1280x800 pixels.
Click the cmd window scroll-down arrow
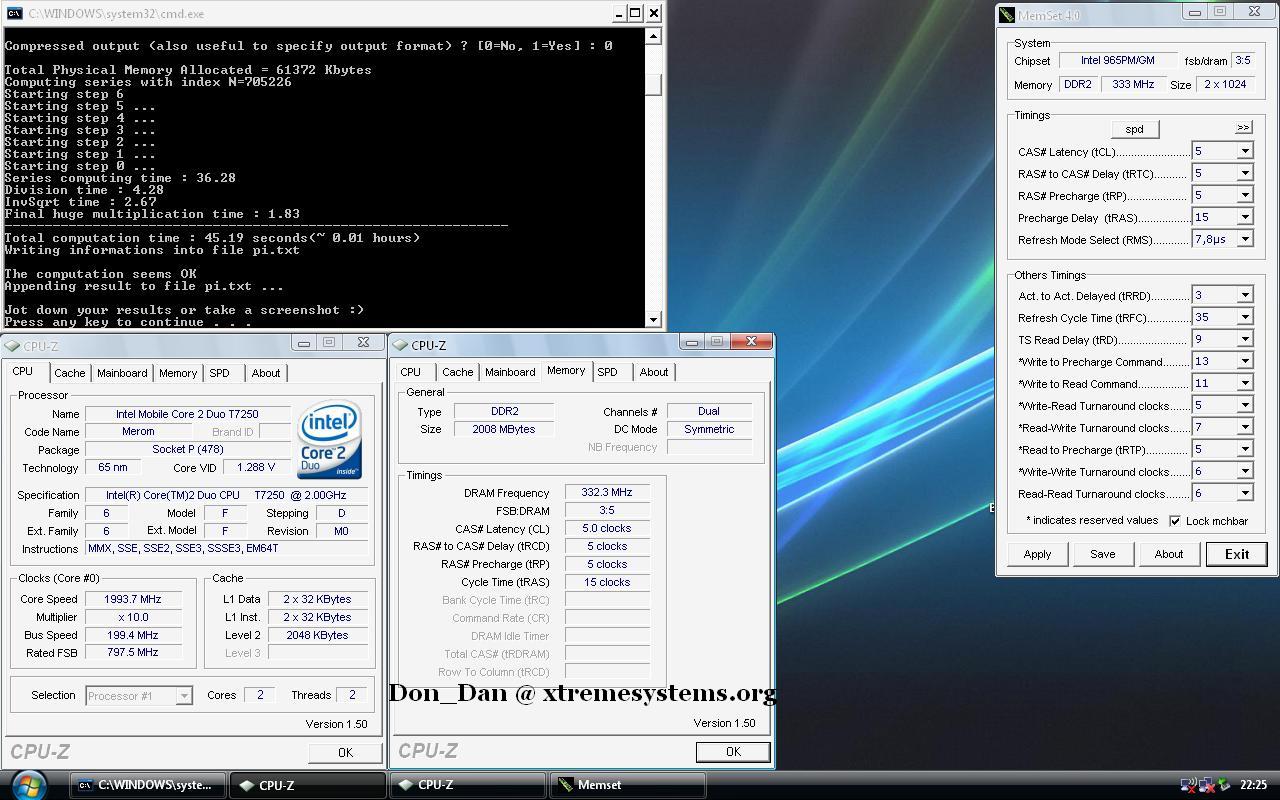click(654, 319)
